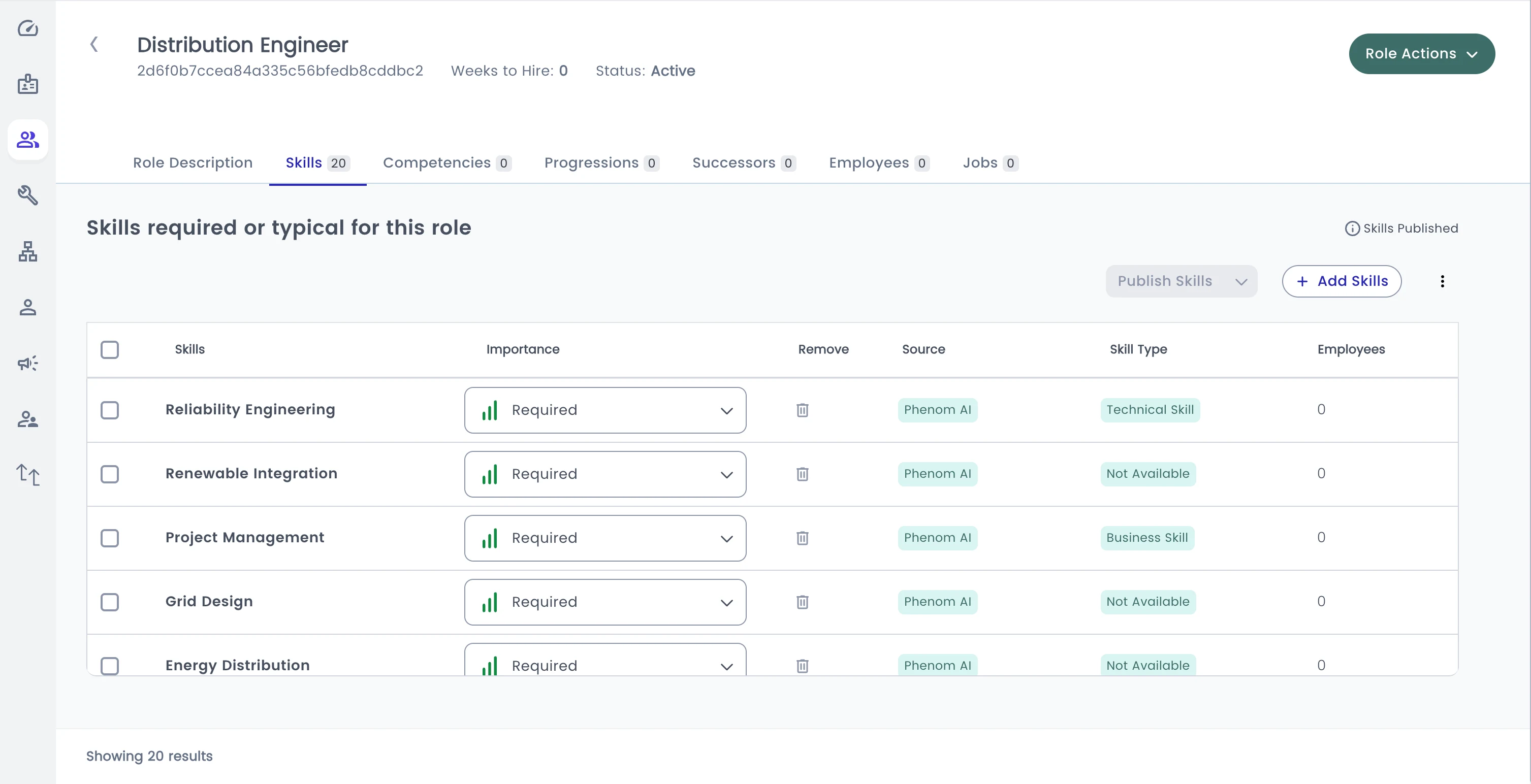Switch to the Jobs tab
The image size is (1531, 784).
[x=990, y=162]
